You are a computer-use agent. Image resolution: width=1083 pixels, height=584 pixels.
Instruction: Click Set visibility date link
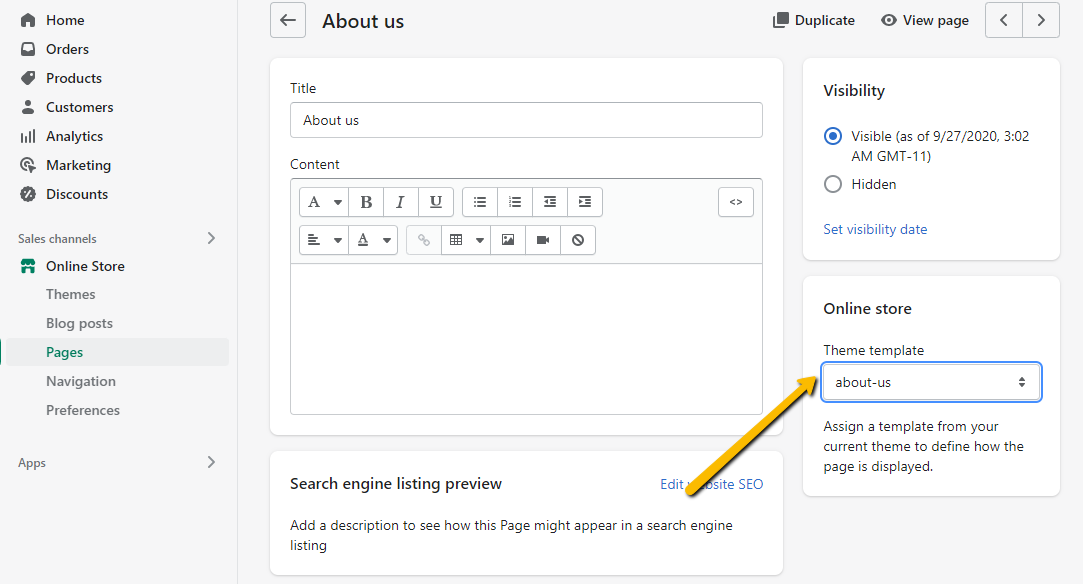[875, 229]
